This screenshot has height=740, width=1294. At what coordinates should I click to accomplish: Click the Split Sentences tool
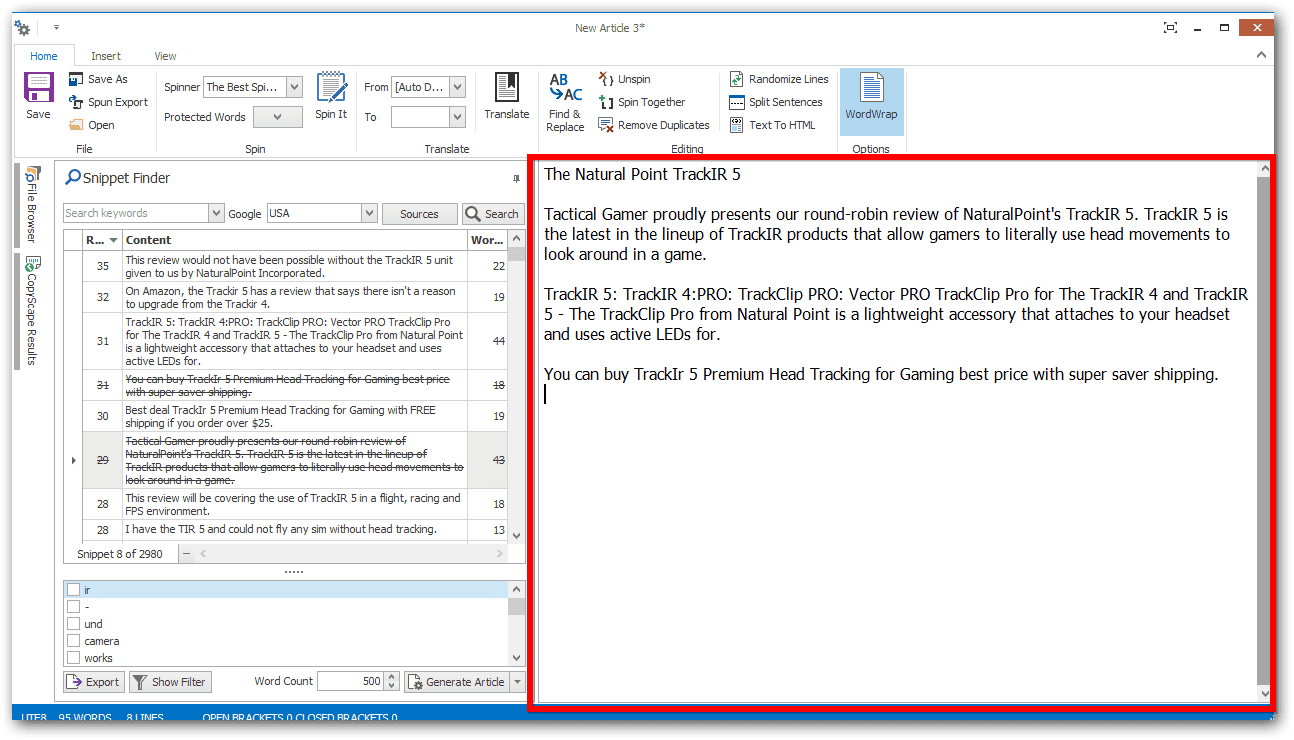coord(776,102)
